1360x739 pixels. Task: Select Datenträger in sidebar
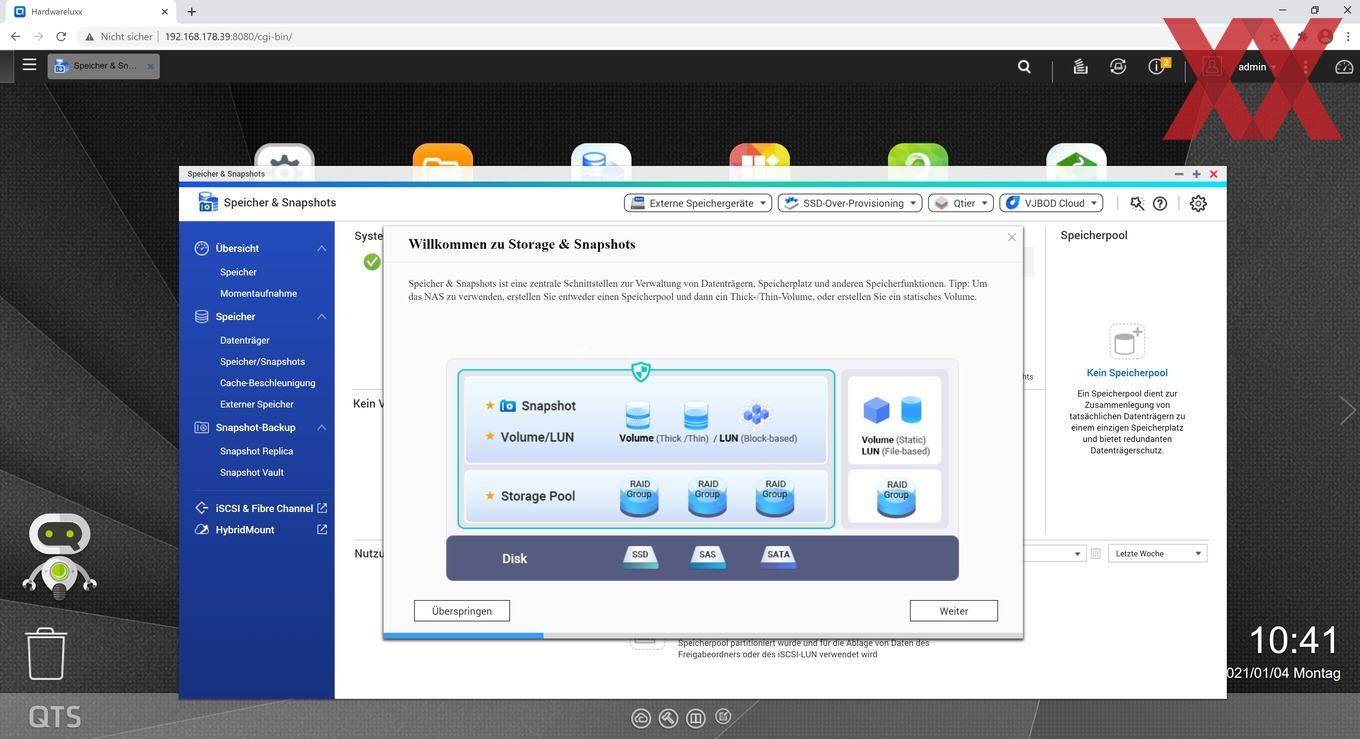pos(245,340)
